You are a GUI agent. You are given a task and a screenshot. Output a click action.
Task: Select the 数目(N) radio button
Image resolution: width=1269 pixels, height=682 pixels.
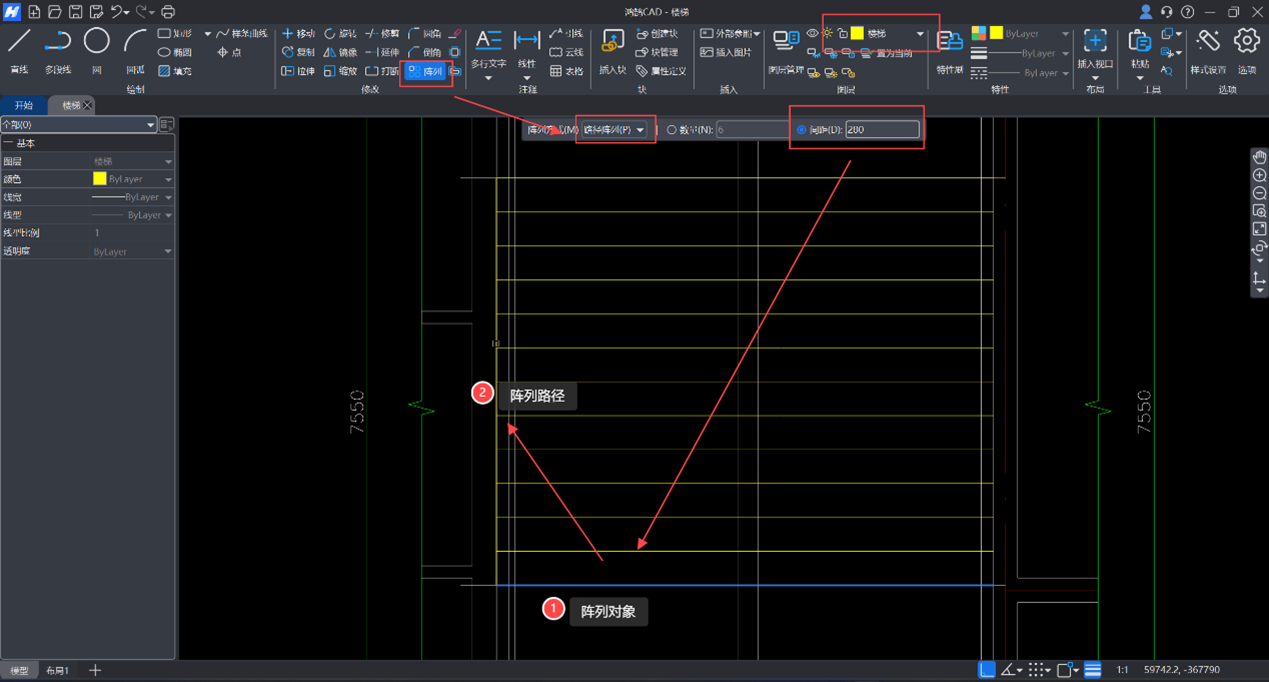pos(672,130)
